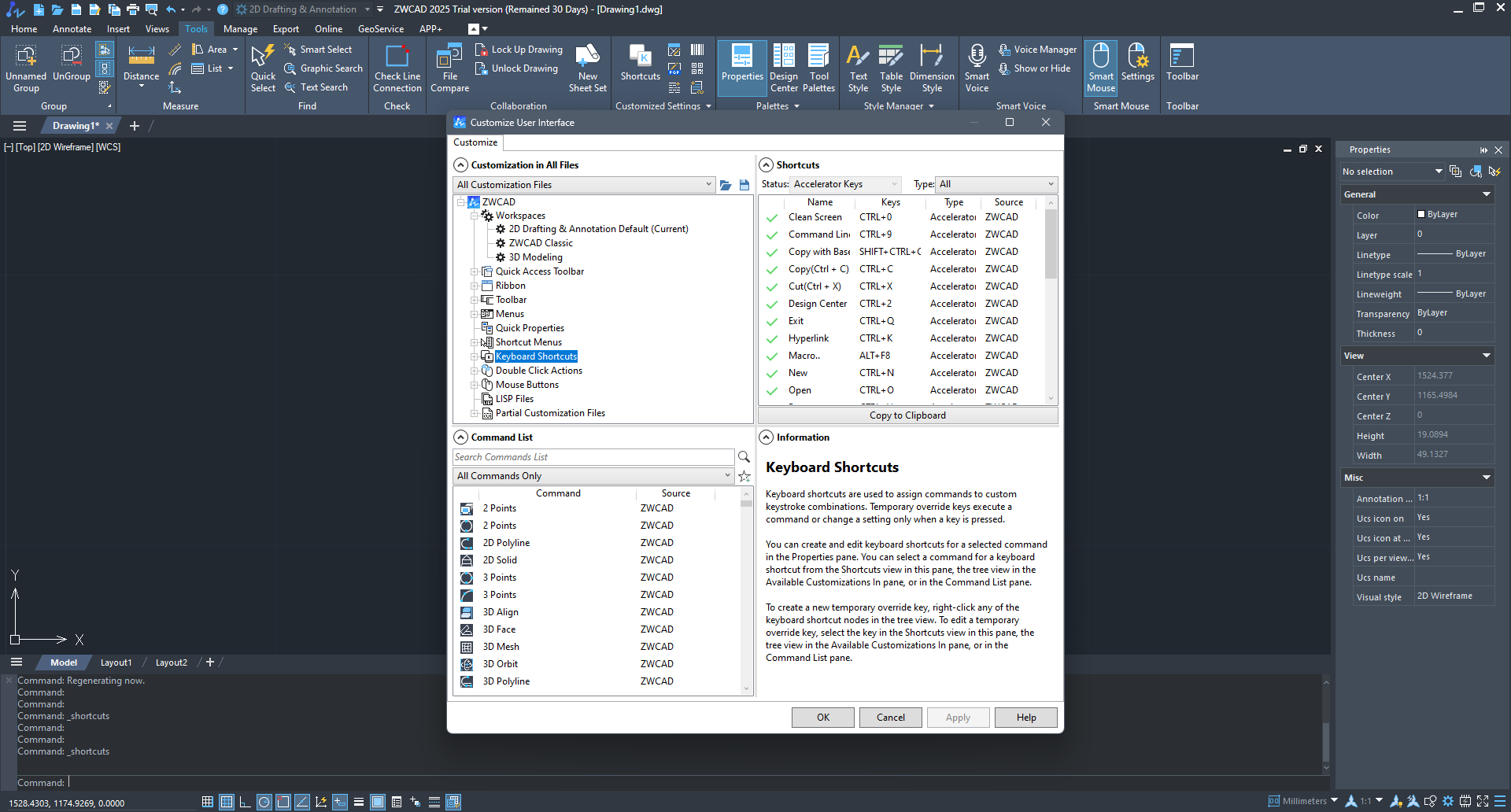Open the Shortcuts customization button
Image resolution: width=1511 pixels, height=812 pixels.
click(641, 63)
